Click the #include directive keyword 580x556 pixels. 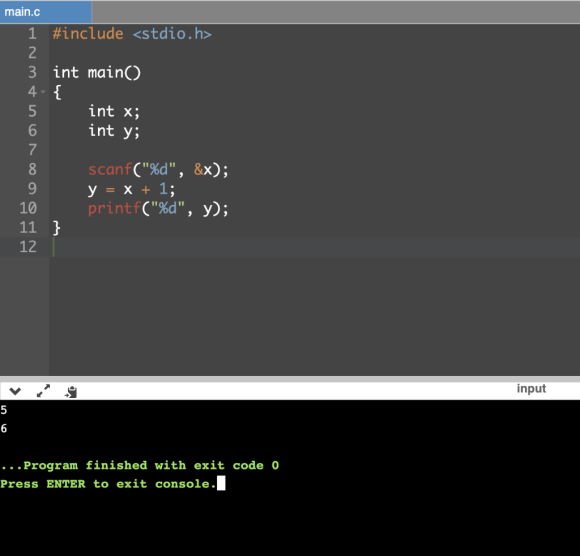point(88,34)
